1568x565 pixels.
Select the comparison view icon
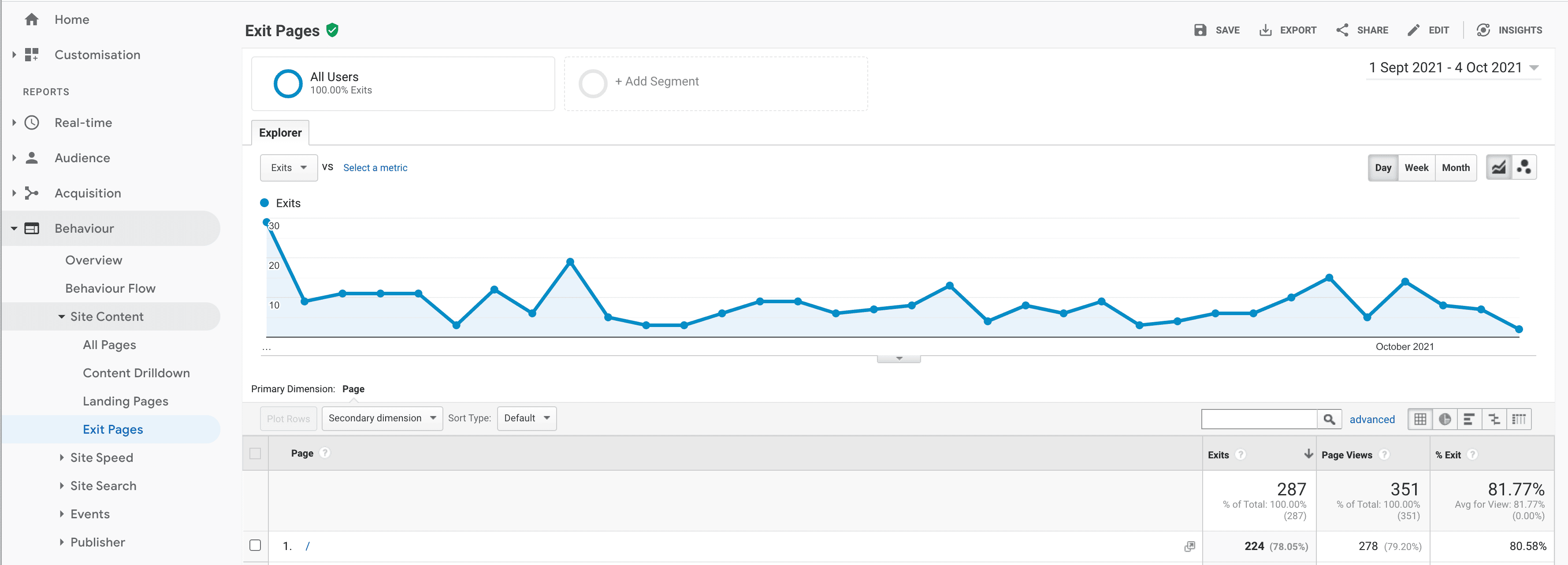1494,419
